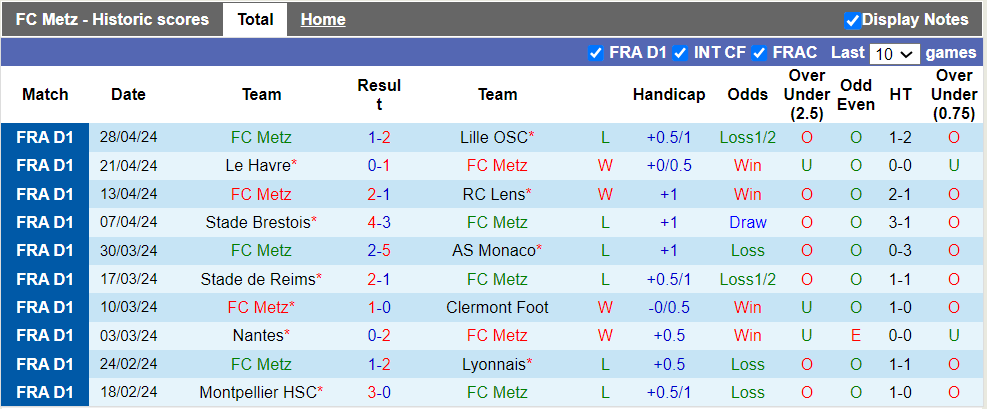
Task: Click the Stade de Reims team name
Action: [x=258, y=279]
